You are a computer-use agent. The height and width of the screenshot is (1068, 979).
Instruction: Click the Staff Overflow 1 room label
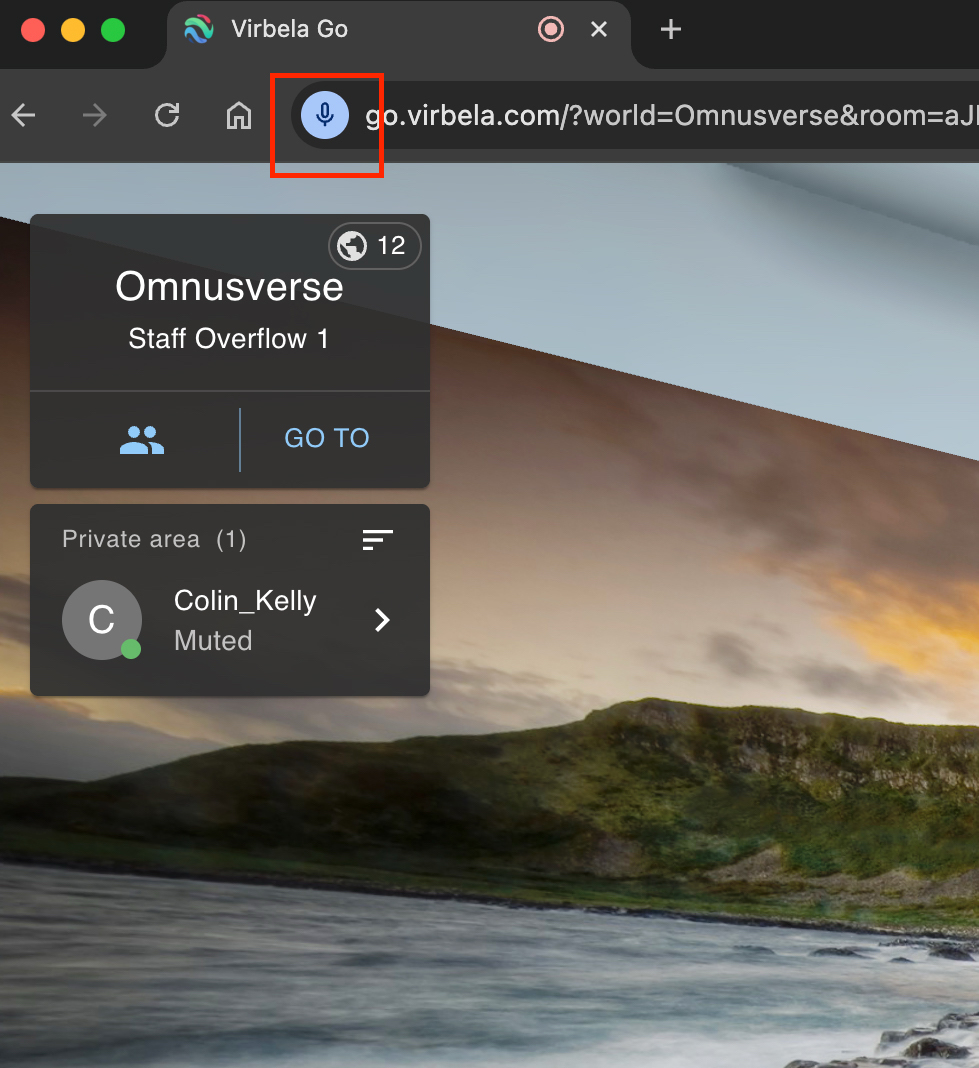(228, 339)
